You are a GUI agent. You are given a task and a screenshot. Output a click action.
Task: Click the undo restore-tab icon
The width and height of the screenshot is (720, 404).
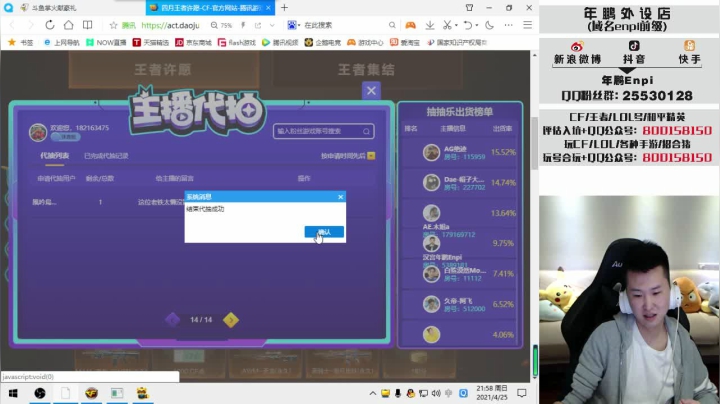click(467, 25)
